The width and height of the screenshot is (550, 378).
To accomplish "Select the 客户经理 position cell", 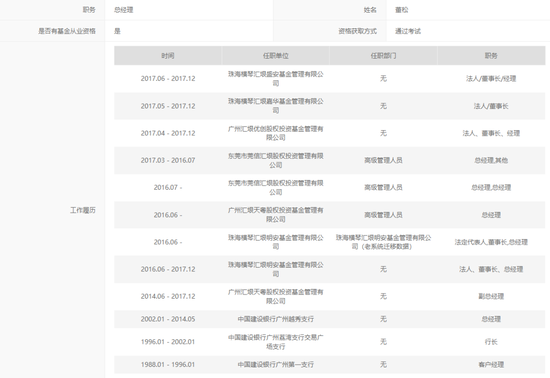I will coord(491,365).
